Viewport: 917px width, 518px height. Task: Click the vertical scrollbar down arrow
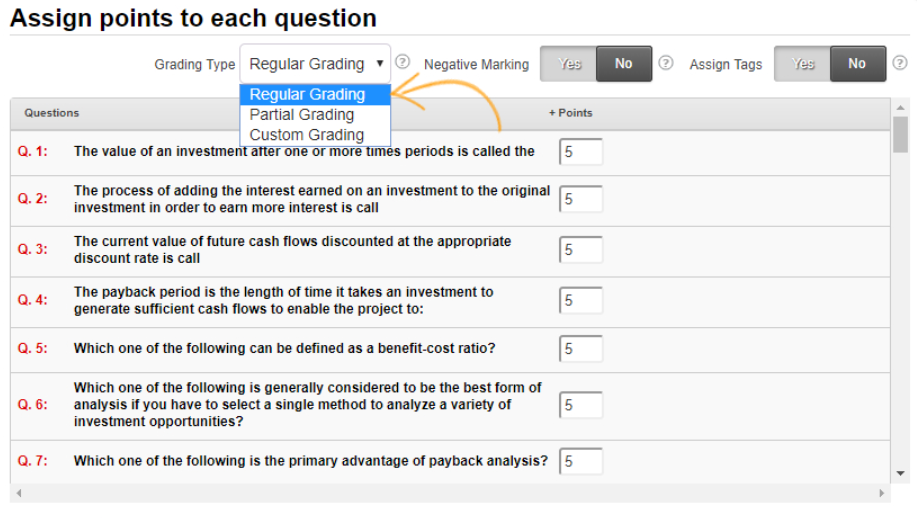tap(900, 472)
